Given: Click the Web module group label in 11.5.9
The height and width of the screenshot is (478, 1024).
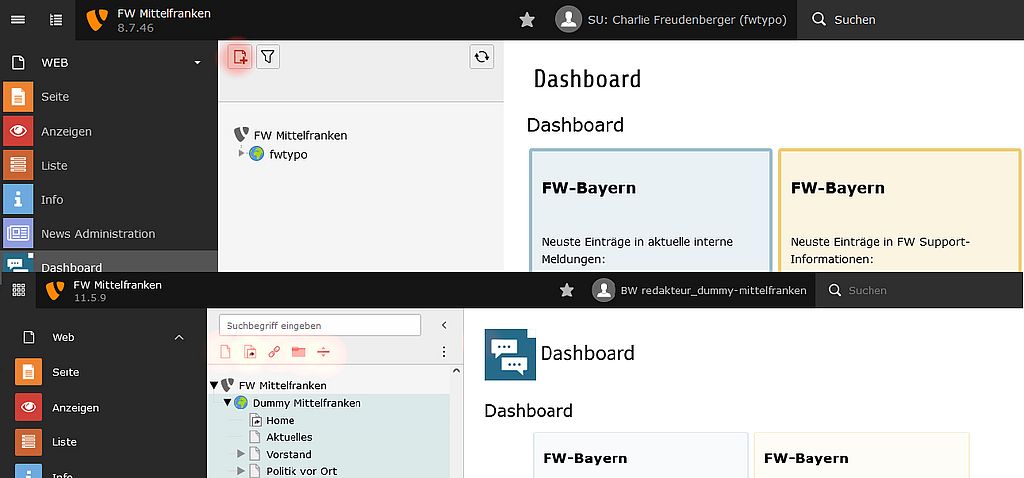Looking at the screenshot, I should tap(63, 338).
